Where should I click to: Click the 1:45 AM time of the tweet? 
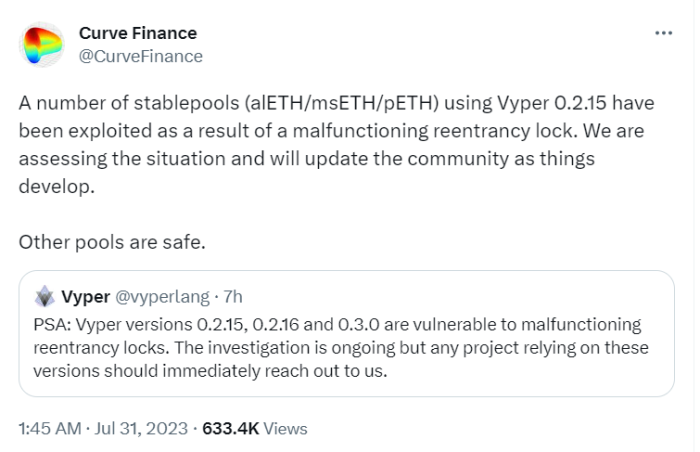pos(50,428)
